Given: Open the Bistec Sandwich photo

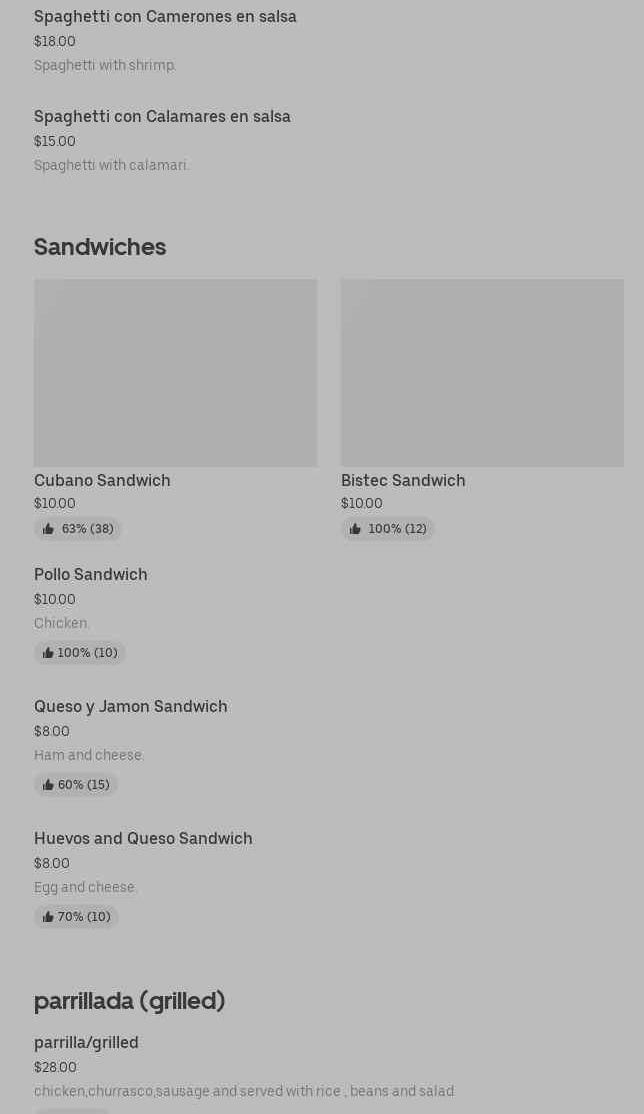Looking at the screenshot, I should 482,372.
